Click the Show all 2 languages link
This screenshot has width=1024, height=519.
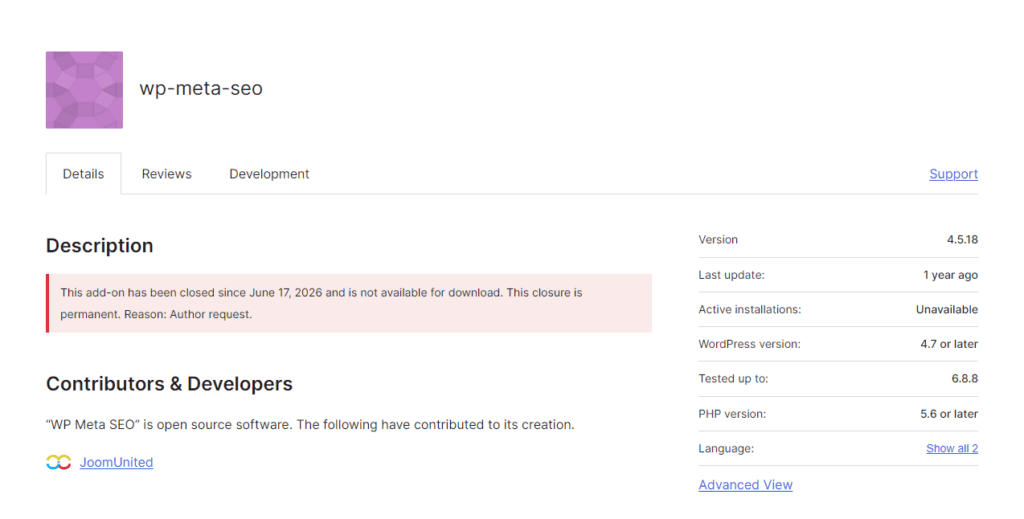coord(952,448)
